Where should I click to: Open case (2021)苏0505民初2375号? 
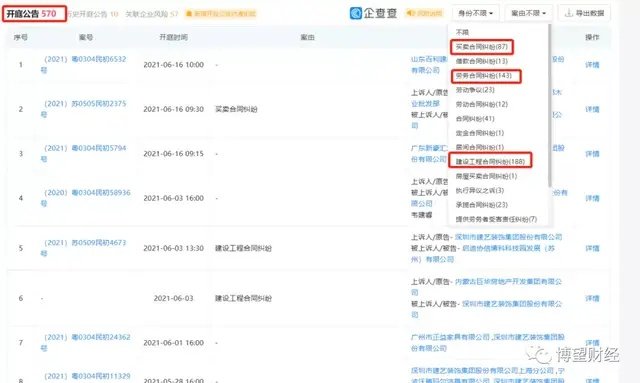[83, 109]
